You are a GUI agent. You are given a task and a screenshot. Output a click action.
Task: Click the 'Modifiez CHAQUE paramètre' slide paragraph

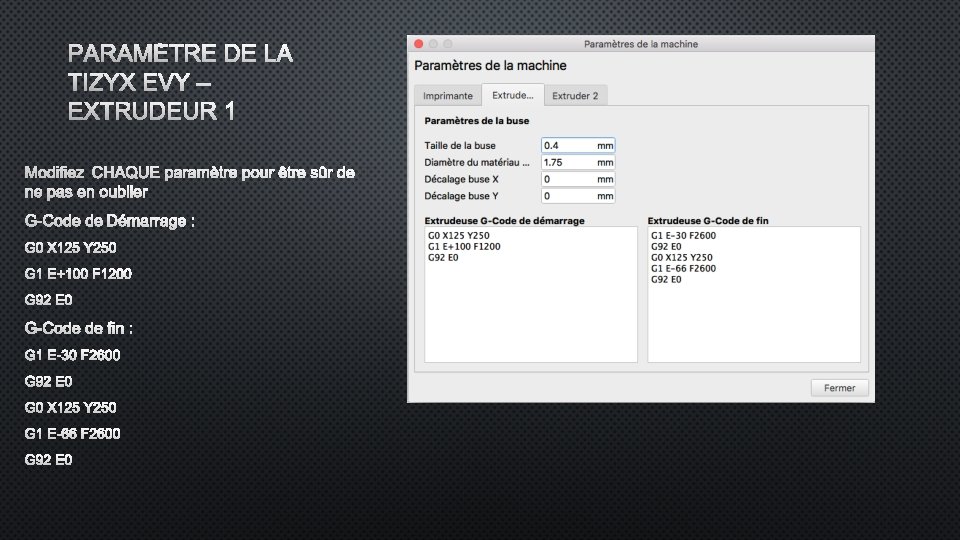point(190,182)
